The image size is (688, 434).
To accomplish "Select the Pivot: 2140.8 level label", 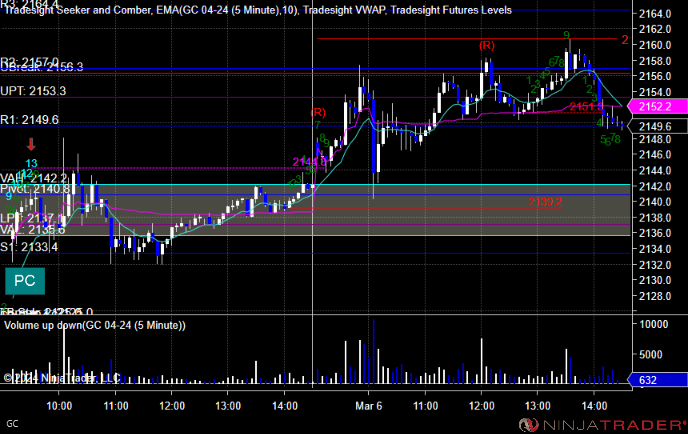I will (x=35, y=189).
